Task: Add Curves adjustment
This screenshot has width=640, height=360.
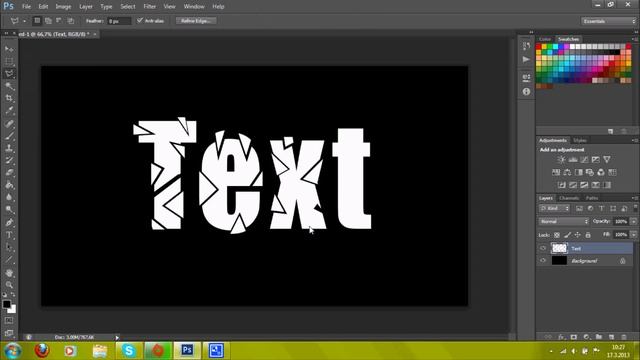Action: click(584, 160)
